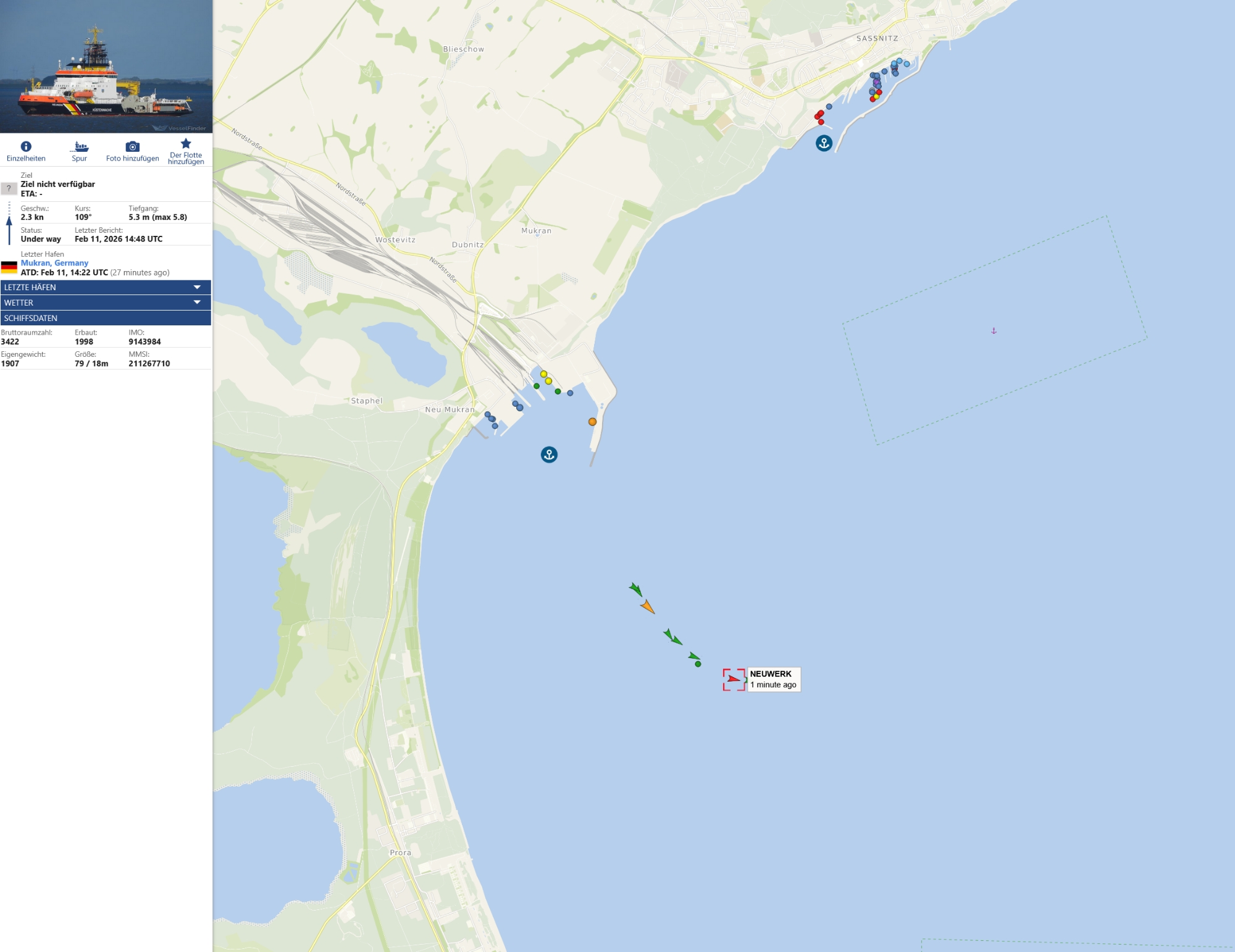Show the vessel track via Spur
This screenshot has height=952, width=1235.
81,146
